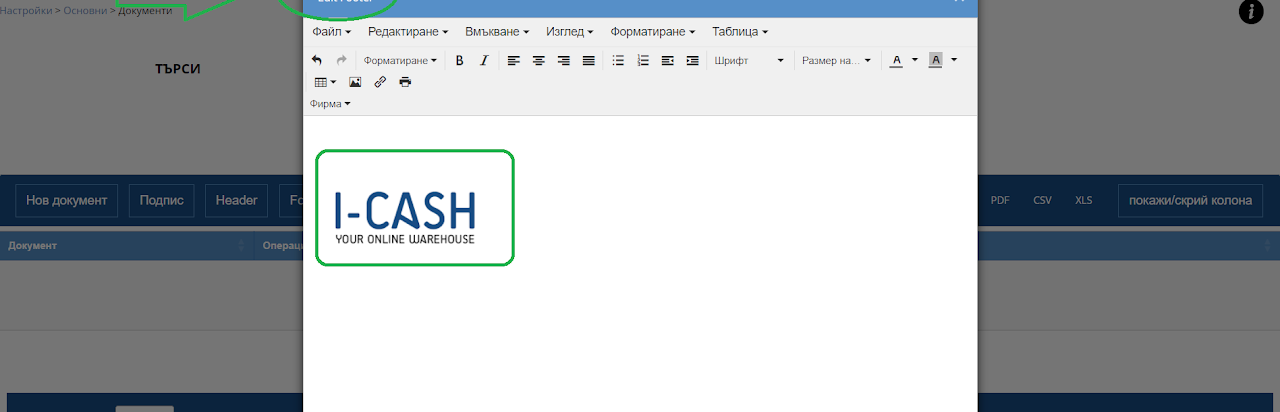Open the insert table tool
Screen dimensions: 1280x412
325,82
